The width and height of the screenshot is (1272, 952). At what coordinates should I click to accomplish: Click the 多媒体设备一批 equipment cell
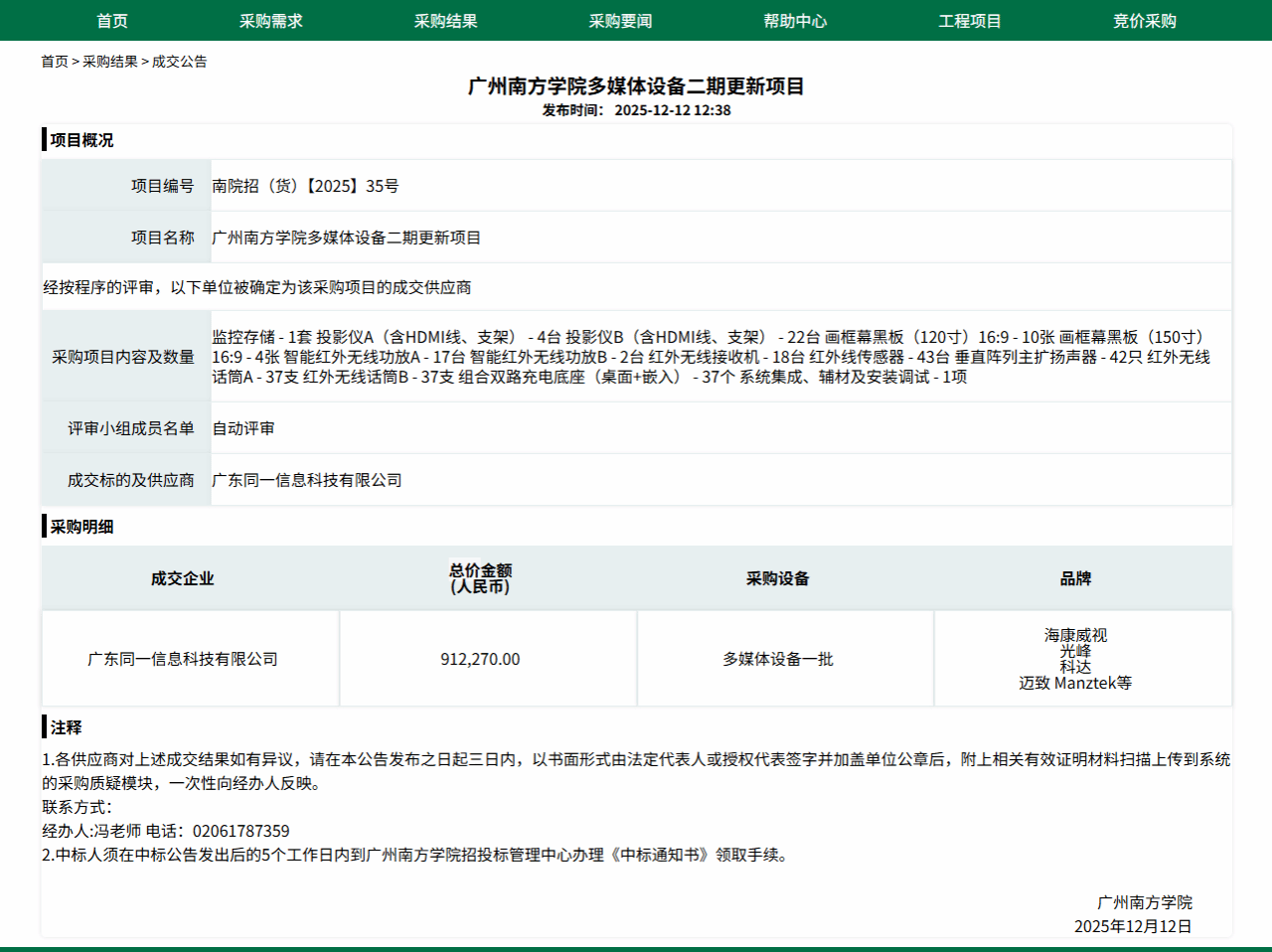777,659
